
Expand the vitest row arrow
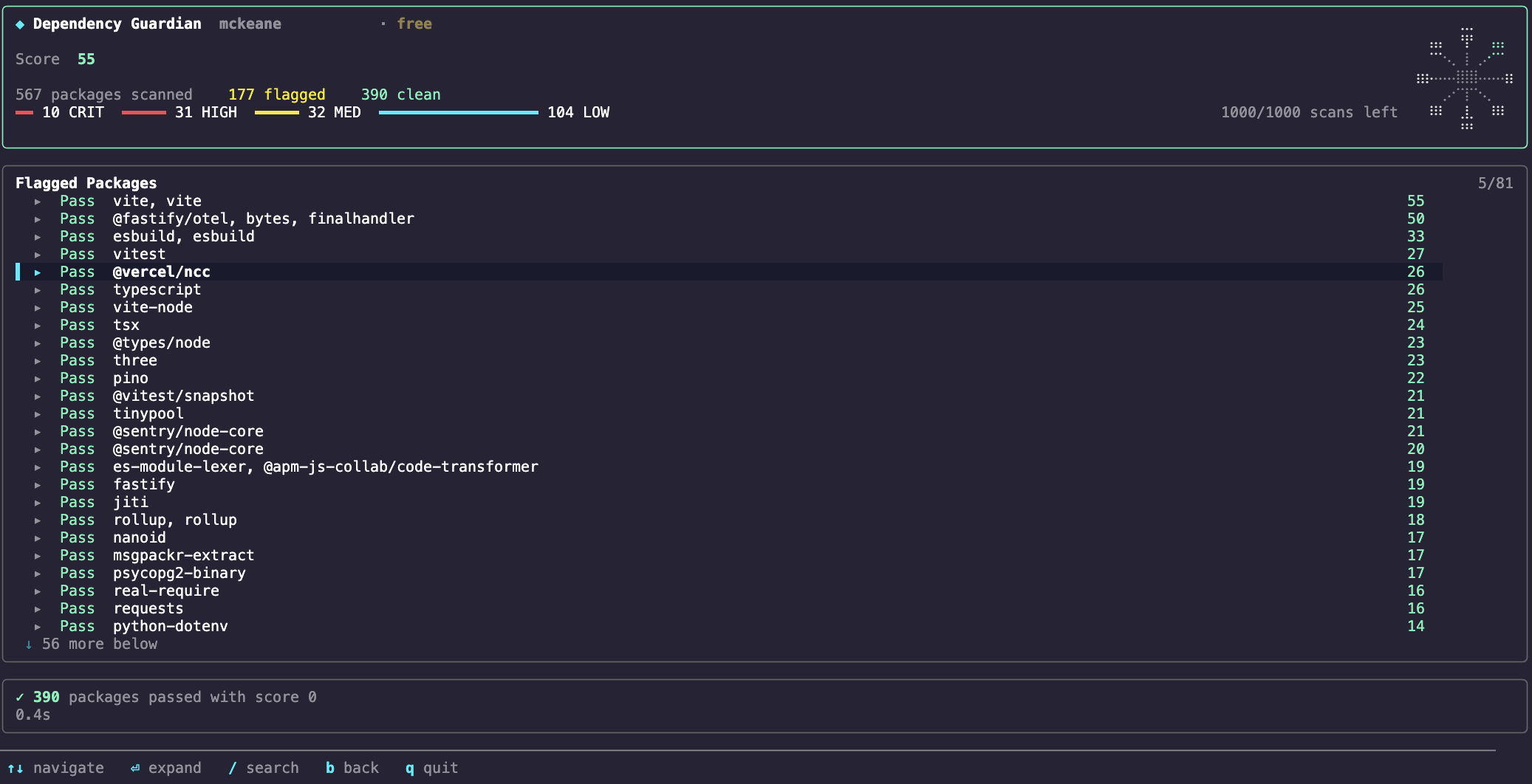tap(38, 254)
